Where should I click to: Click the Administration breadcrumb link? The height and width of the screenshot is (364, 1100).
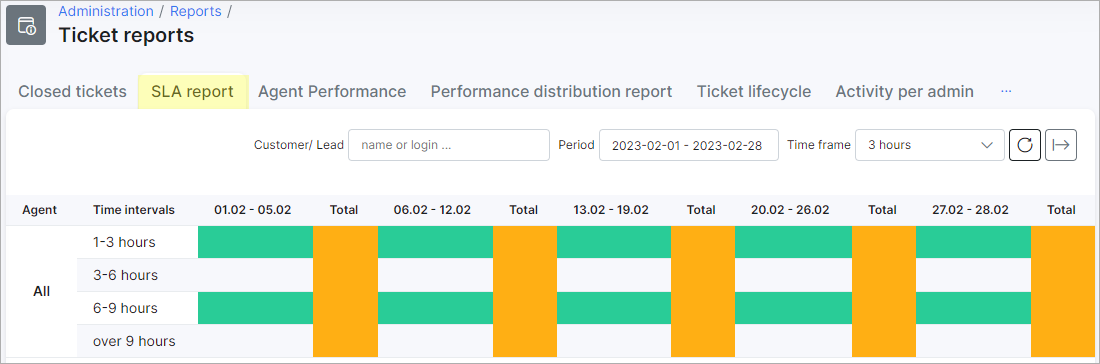click(106, 11)
